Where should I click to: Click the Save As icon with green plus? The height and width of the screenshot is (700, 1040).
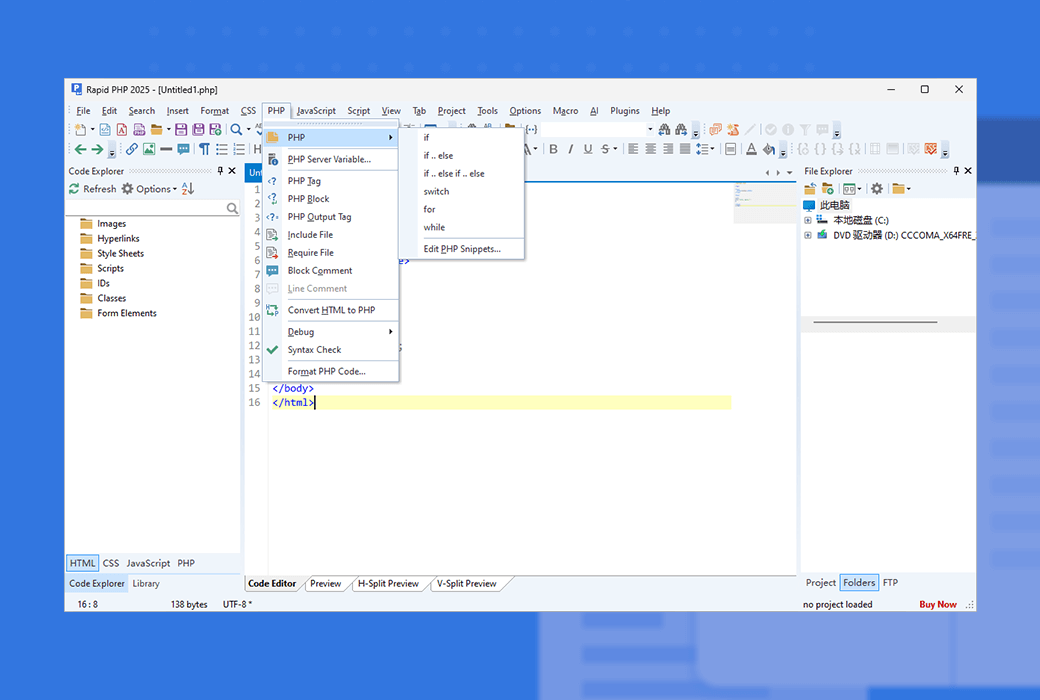pos(215,129)
